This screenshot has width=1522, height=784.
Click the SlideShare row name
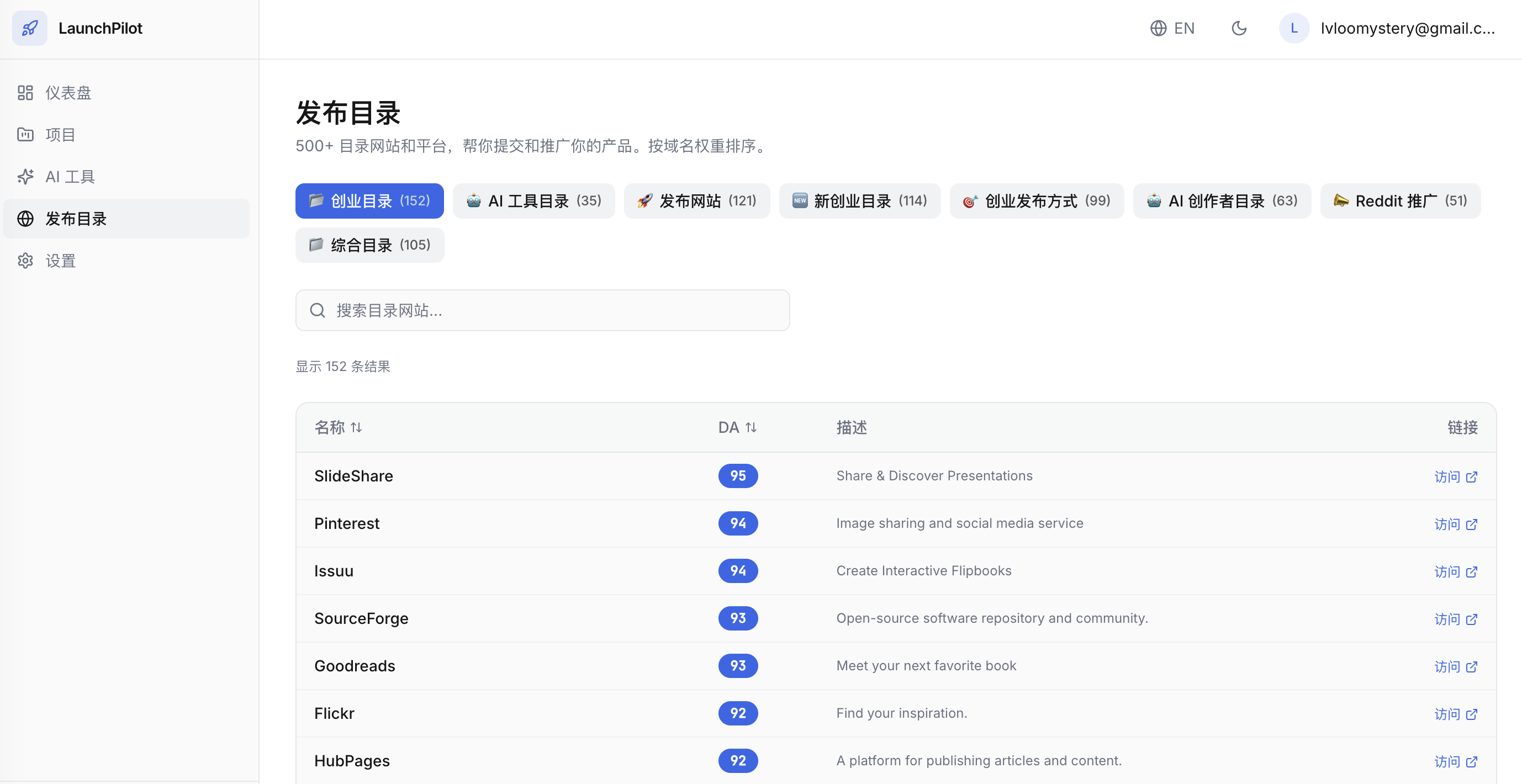point(353,475)
